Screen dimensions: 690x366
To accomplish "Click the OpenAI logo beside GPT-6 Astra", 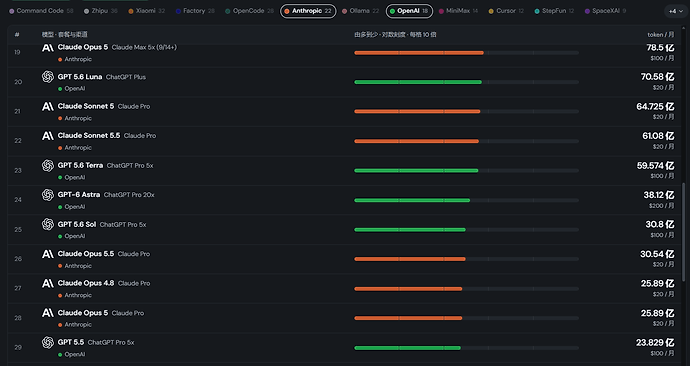I will coord(48,194).
